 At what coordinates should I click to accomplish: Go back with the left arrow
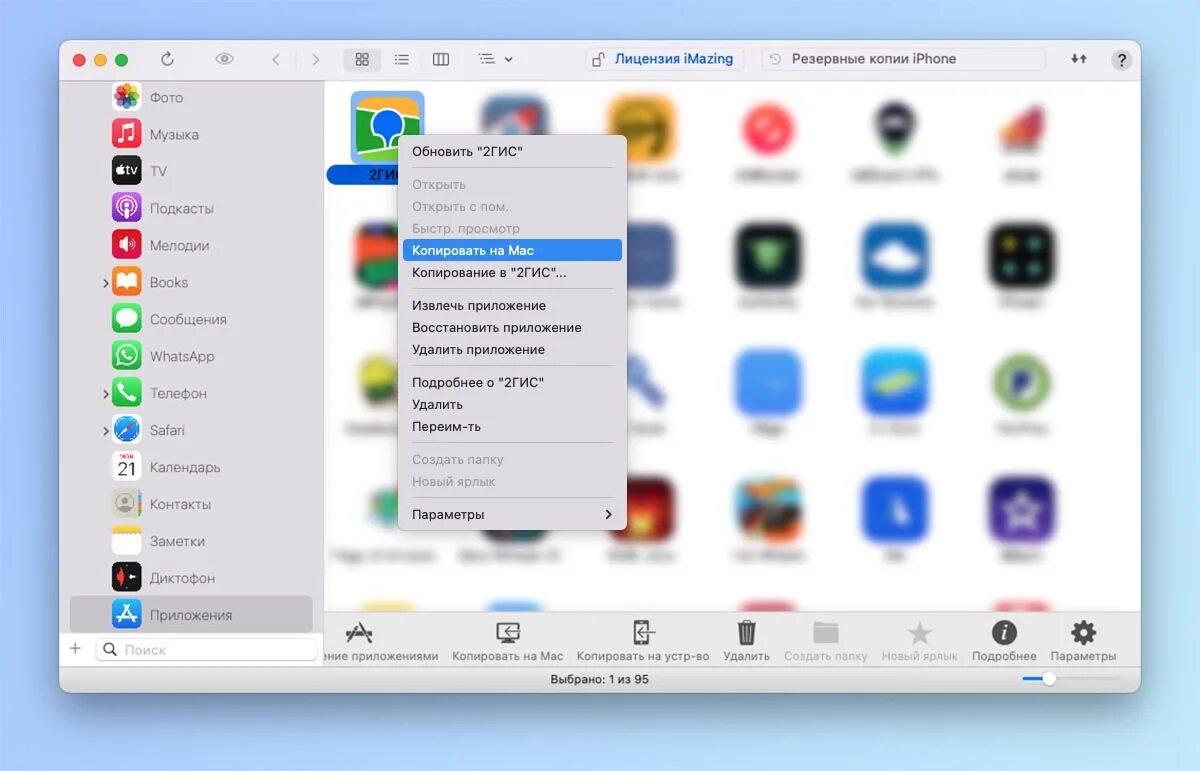click(x=276, y=59)
